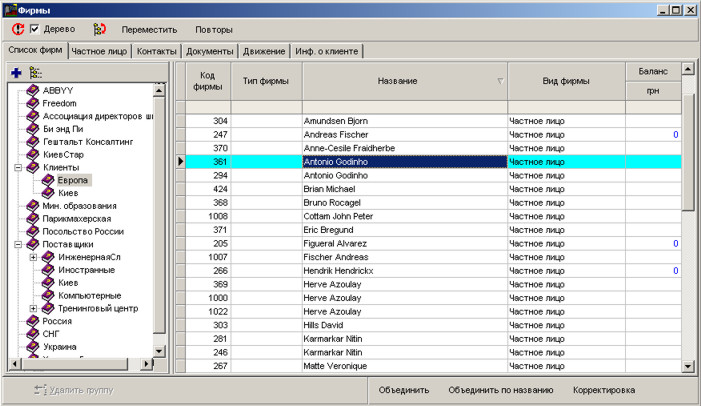Uncheck the Дерево checkbox
Image resolution: width=701 pixels, height=406 pixels.
tap(35, 30)
